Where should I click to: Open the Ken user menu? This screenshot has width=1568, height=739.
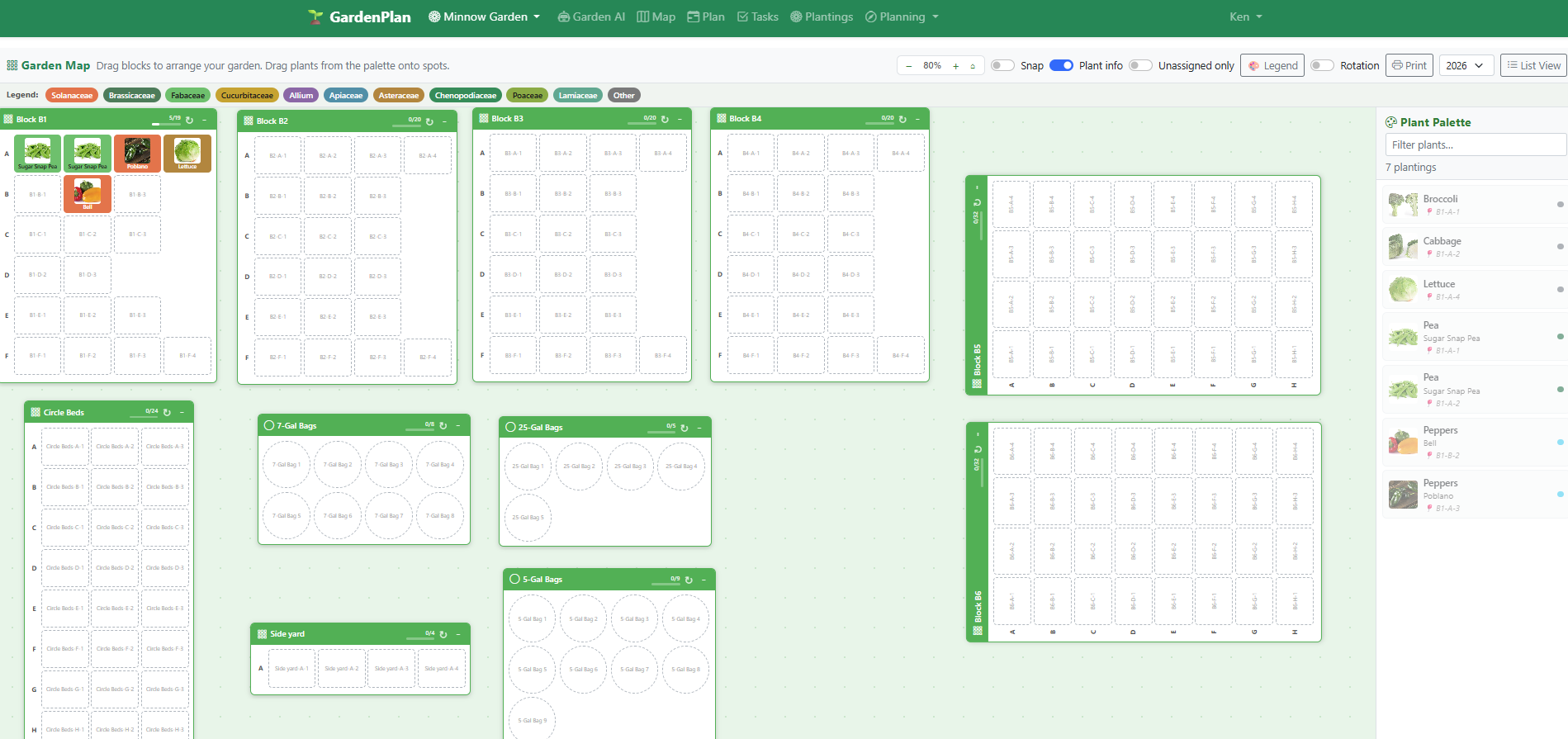point(1245,17)
